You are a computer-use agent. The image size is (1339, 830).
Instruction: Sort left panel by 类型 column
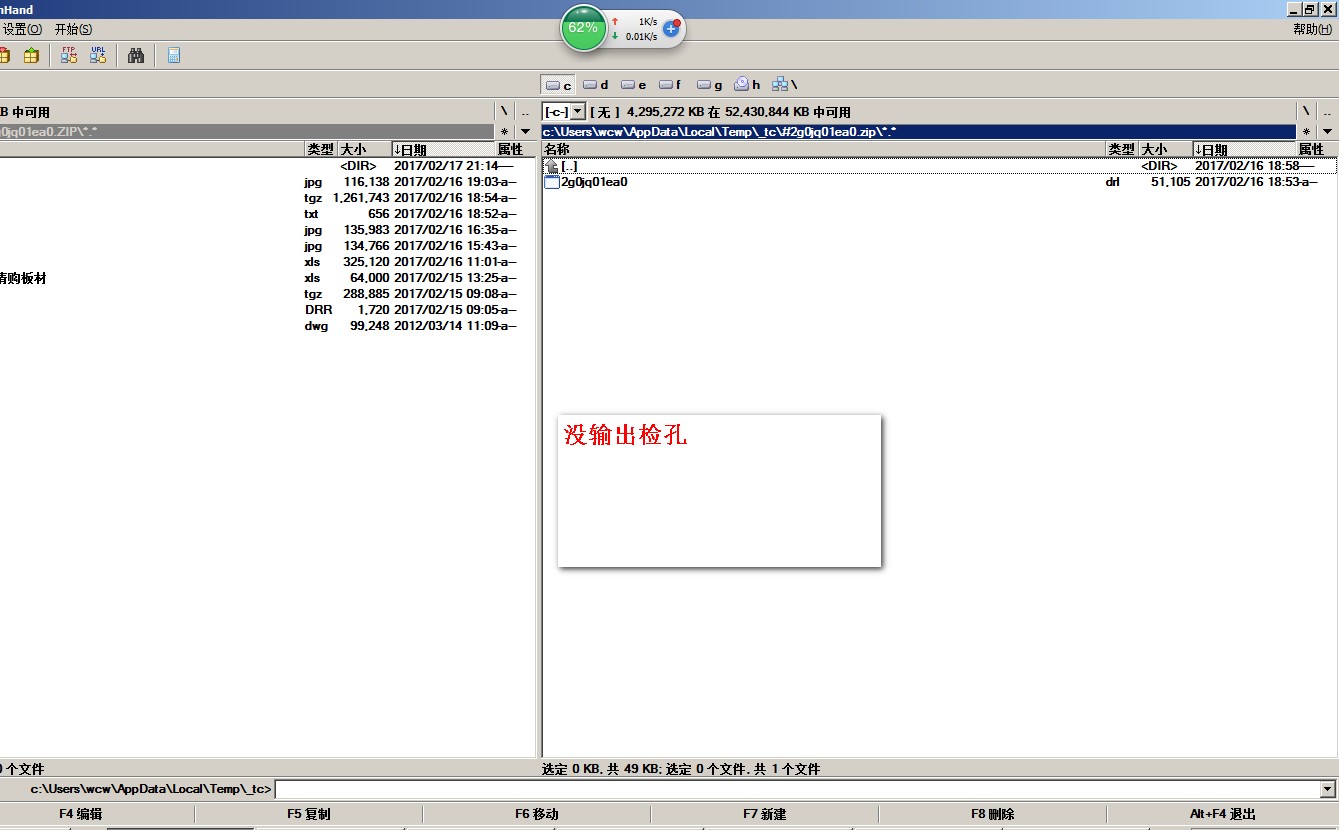tap(320, 149)
